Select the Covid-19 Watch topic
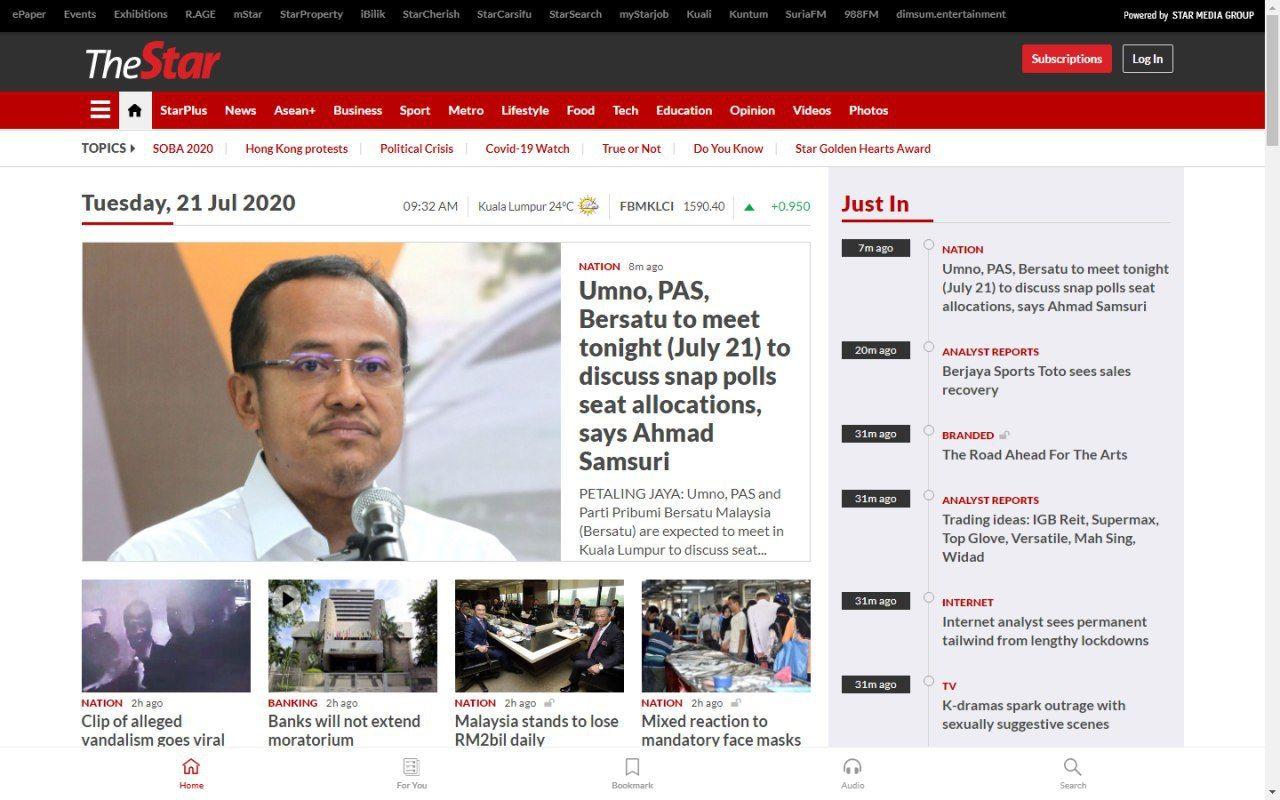The height and width of the screenshot is (800, 1280). pyautogui.click(x=527, y=148)
